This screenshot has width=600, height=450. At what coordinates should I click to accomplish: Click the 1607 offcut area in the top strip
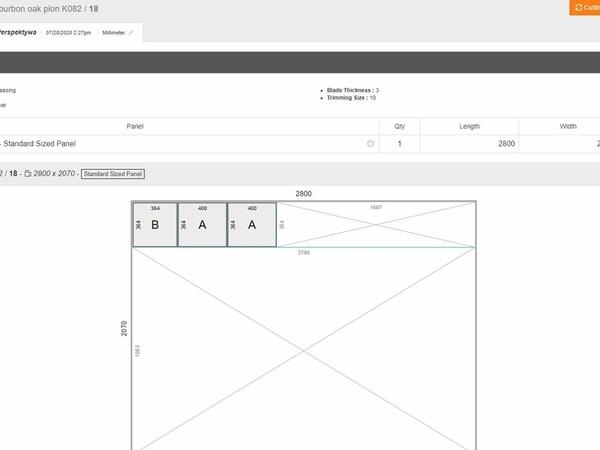pos(376,225)
